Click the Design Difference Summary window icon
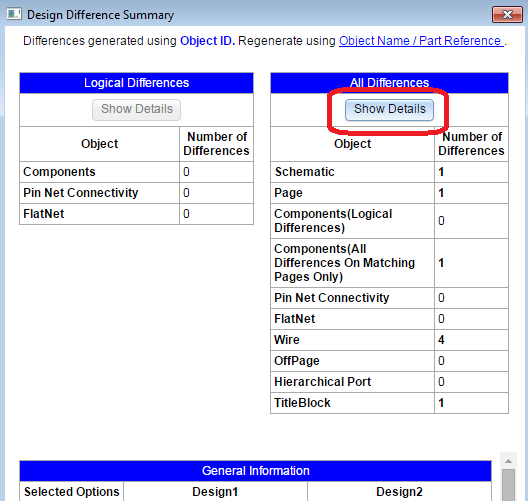Image resolution: width=528 pixels, height=501 pixels. (x=14, y=14)
